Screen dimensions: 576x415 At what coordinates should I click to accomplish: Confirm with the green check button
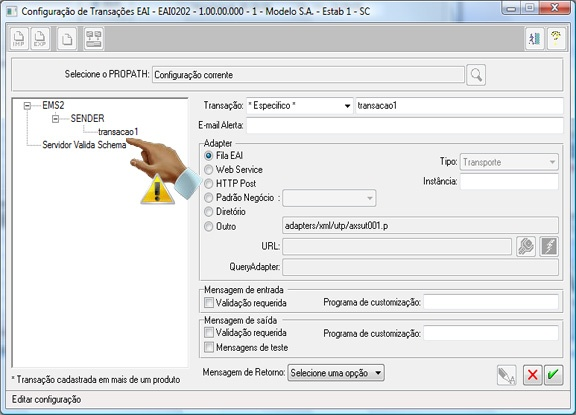click(x=553, y=375)
